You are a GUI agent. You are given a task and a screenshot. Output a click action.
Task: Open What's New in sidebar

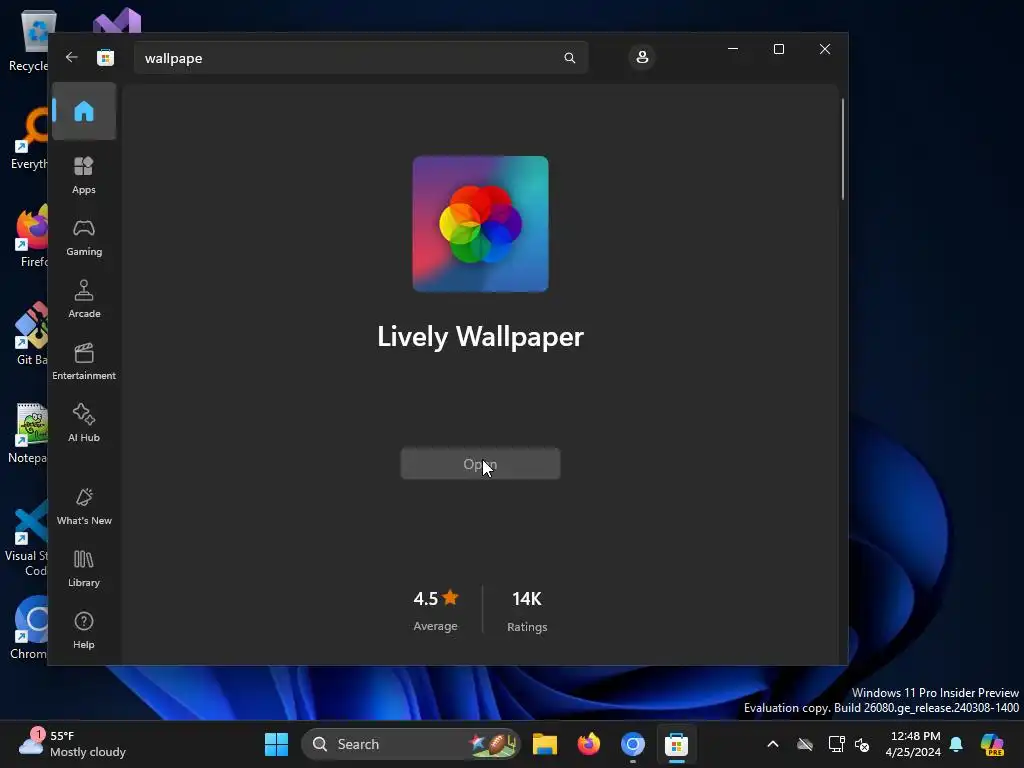coord(84,506)
